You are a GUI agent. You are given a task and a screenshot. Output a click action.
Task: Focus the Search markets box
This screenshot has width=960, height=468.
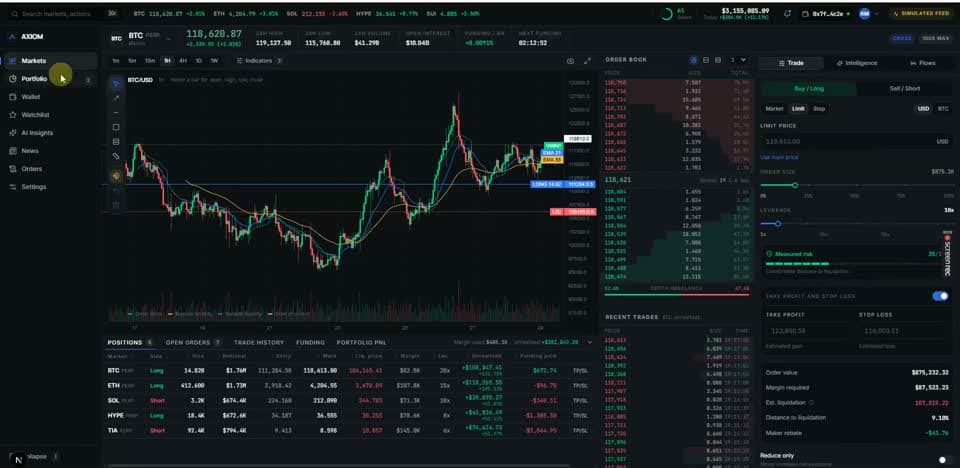(x=63, y=13)
